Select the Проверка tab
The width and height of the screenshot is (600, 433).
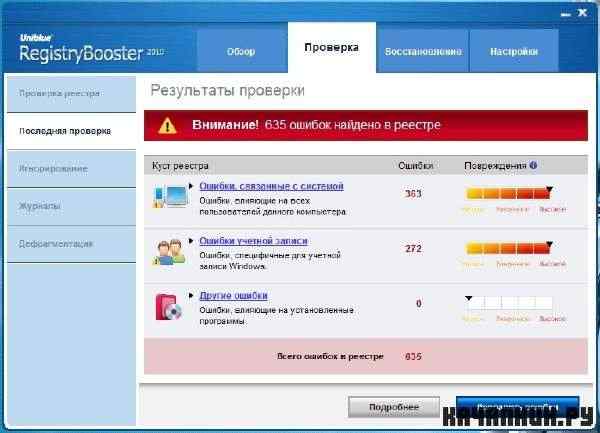point(332,47)
